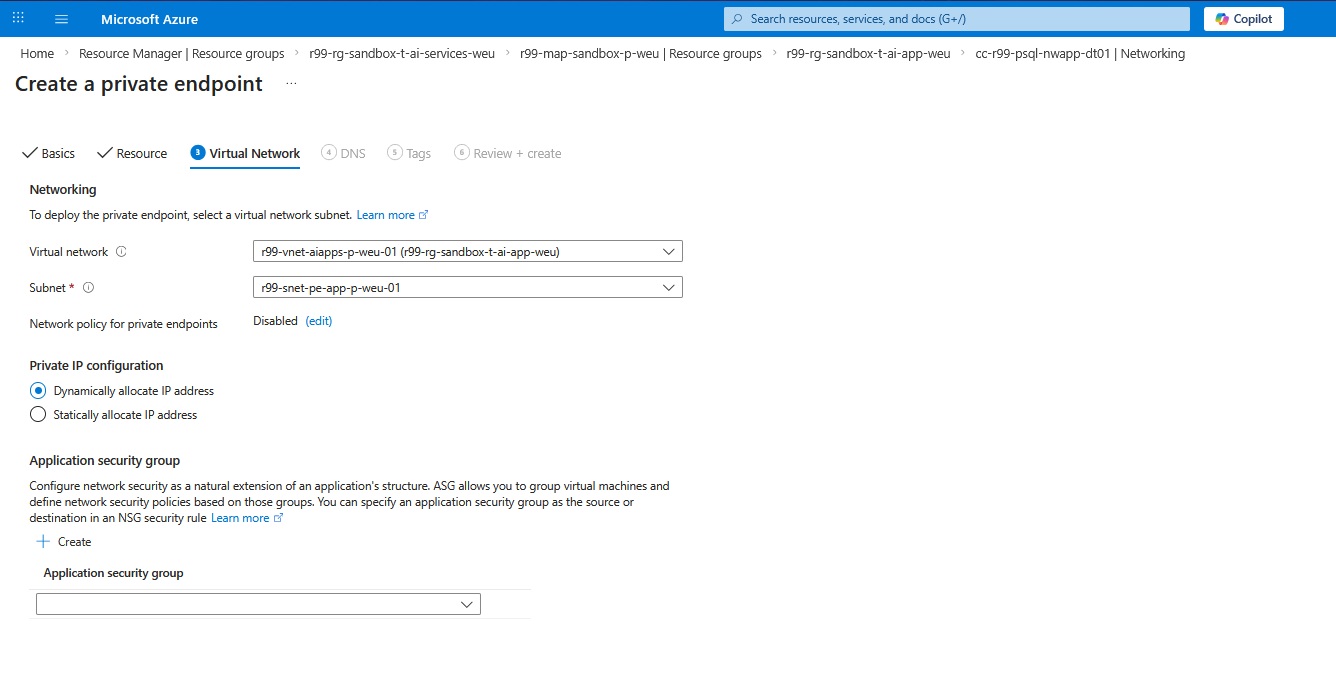Open Copilot from the top bar

pyautogui.click(x=1243, y=18)
